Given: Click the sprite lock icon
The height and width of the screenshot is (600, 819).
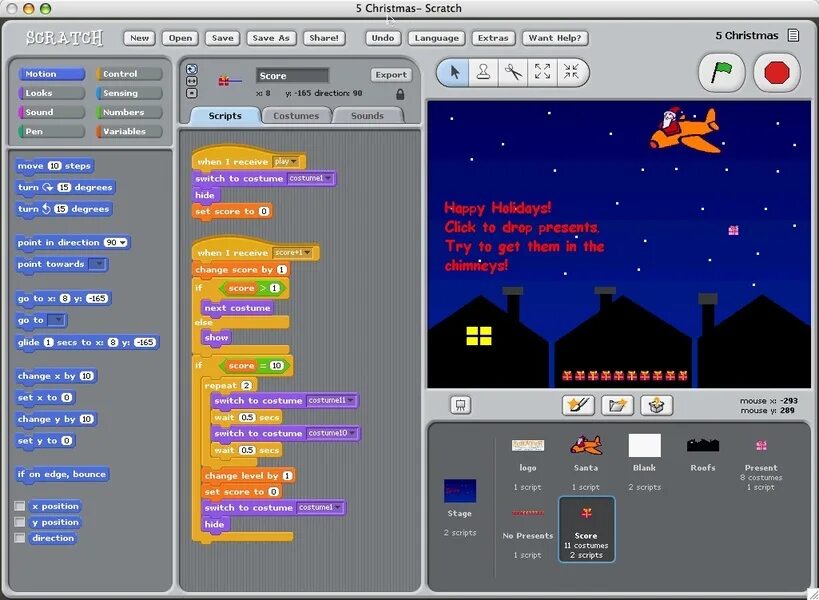Looking at the screenshot, I should 400,94.
